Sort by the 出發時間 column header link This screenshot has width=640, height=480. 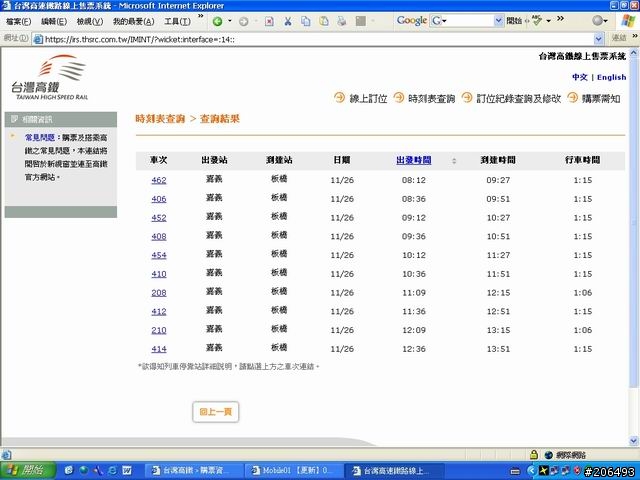pyautogui.click(x=414, y=160)
